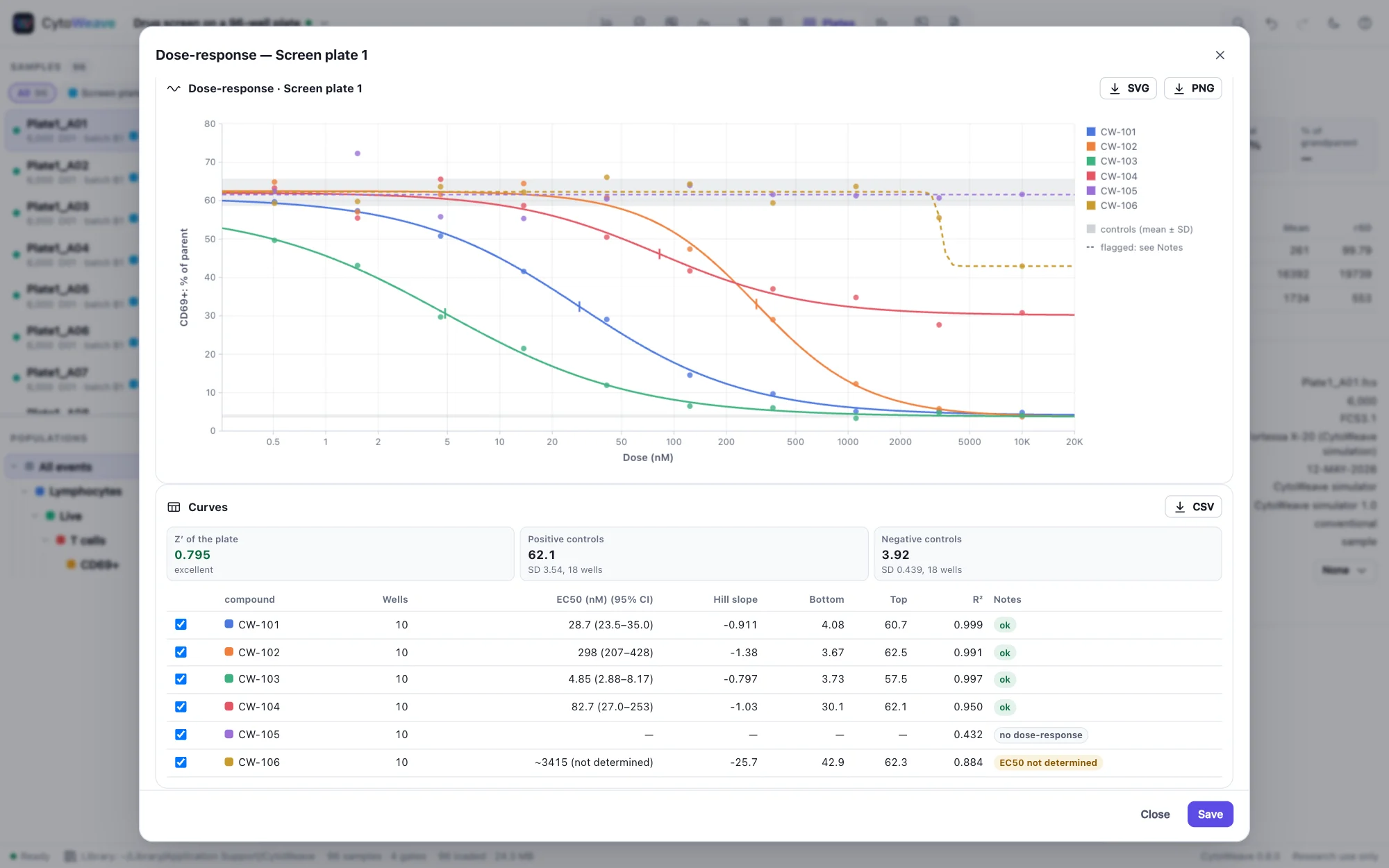
Task: Click the 'Top' column header
Action: [899, 599]
